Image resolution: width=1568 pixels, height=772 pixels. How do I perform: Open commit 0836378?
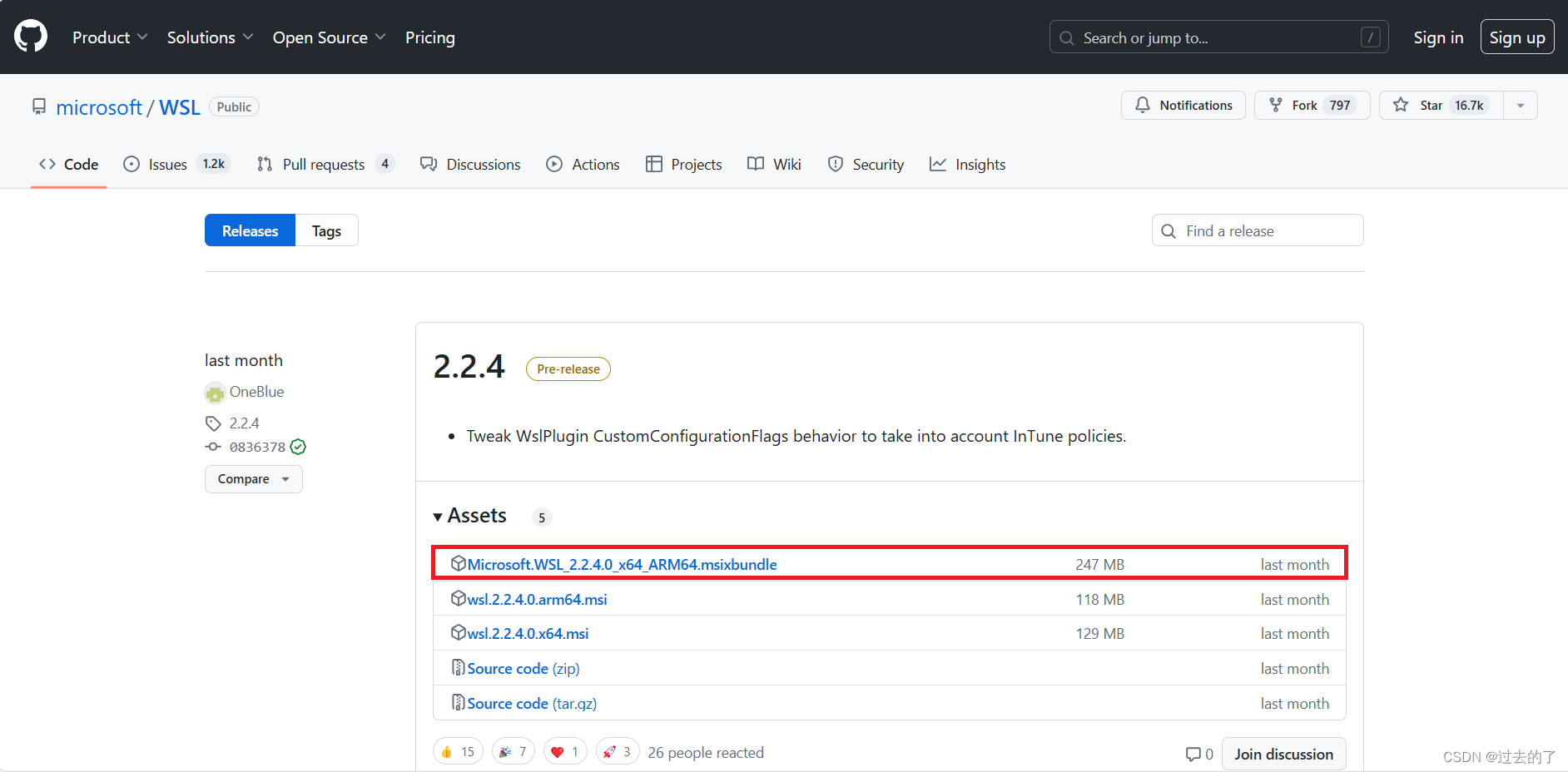(x=257, y=448)
